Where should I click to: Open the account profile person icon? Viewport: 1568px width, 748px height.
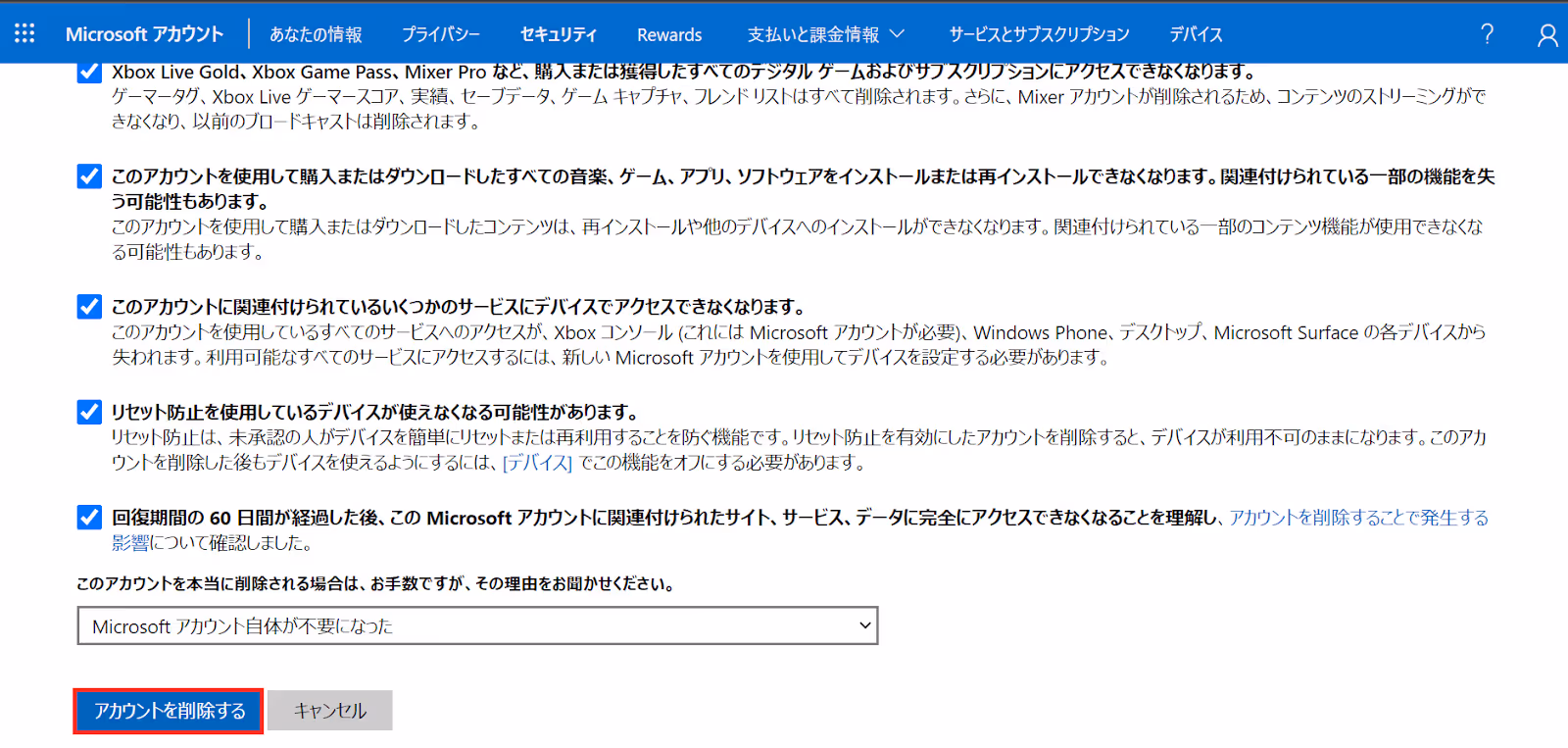tap(1547, 34)
